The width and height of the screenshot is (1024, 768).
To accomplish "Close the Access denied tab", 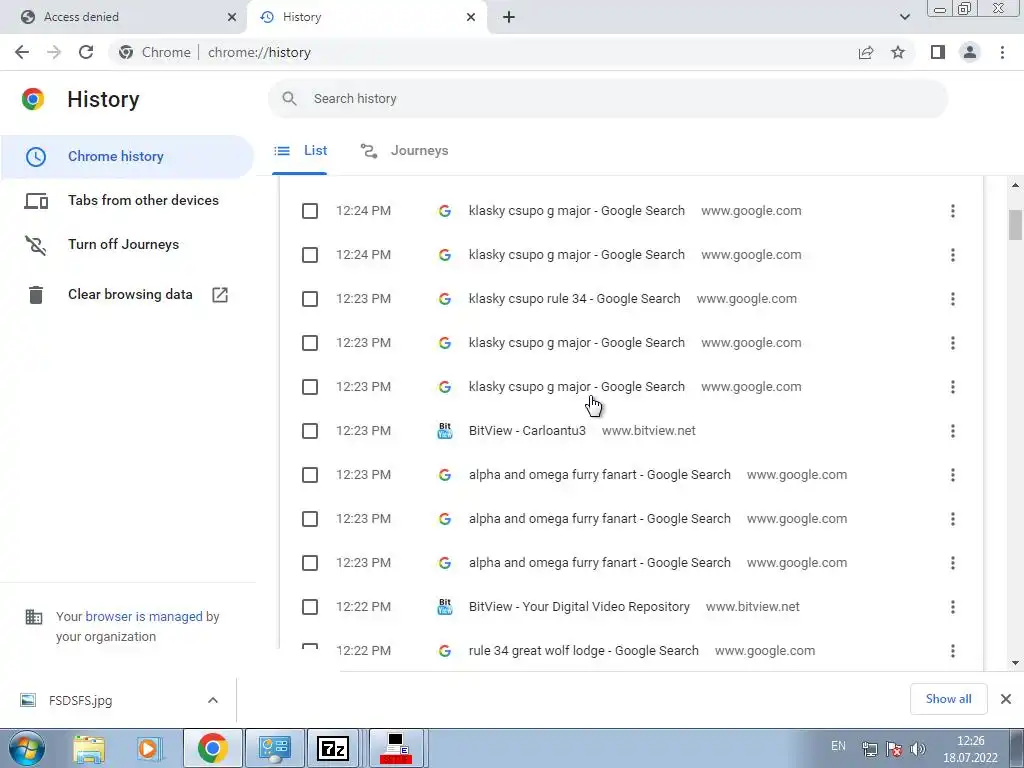I will click(x=232, y=17).
